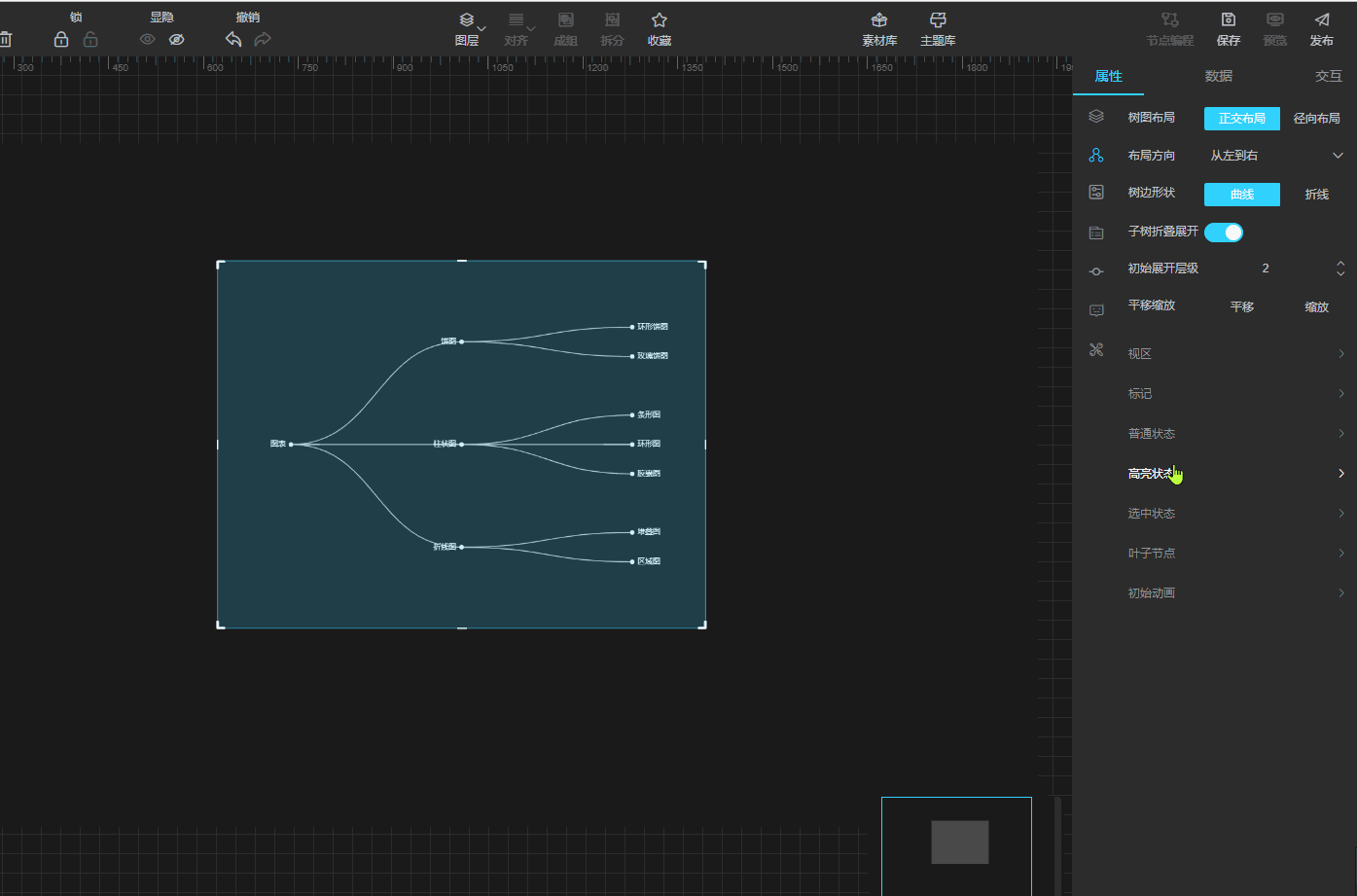Switch to the 属性 properties tab
The height and width of the screenshot is (896, 1357).
(x=1109, y=76)
